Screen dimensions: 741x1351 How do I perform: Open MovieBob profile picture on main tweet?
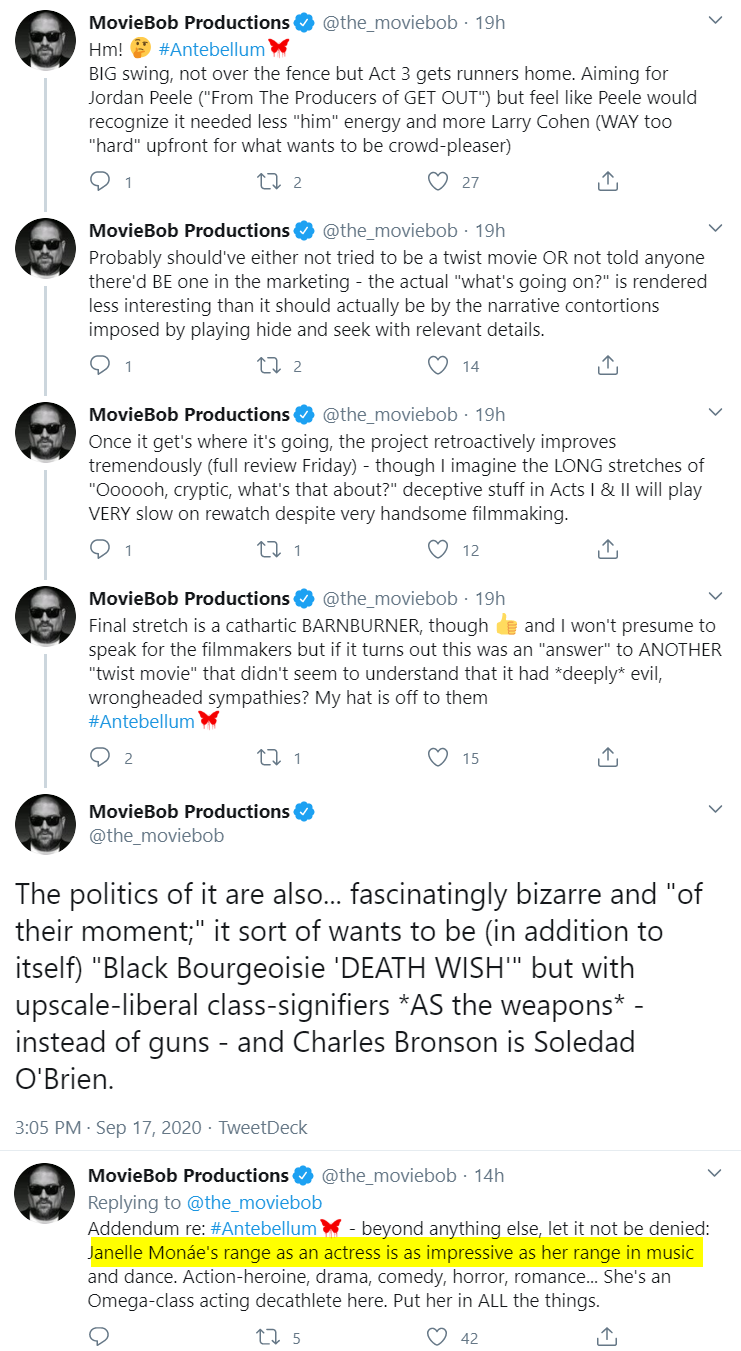pyautogui.click(x=45, y=825)
